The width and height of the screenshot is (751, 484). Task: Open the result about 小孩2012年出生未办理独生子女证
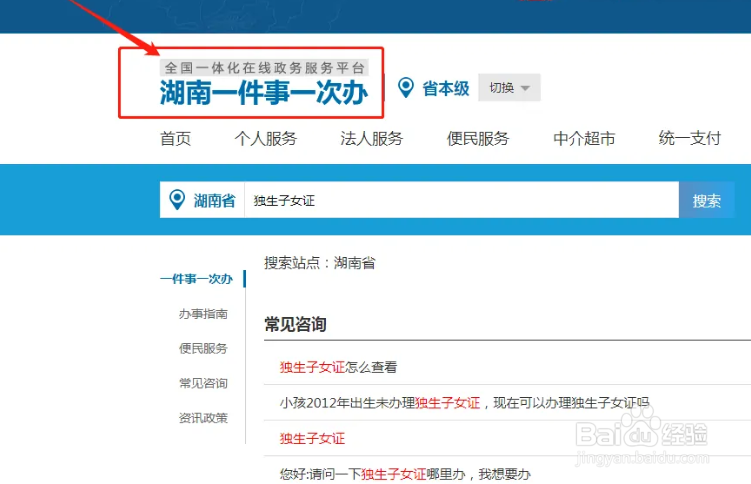tap(464, 403)
